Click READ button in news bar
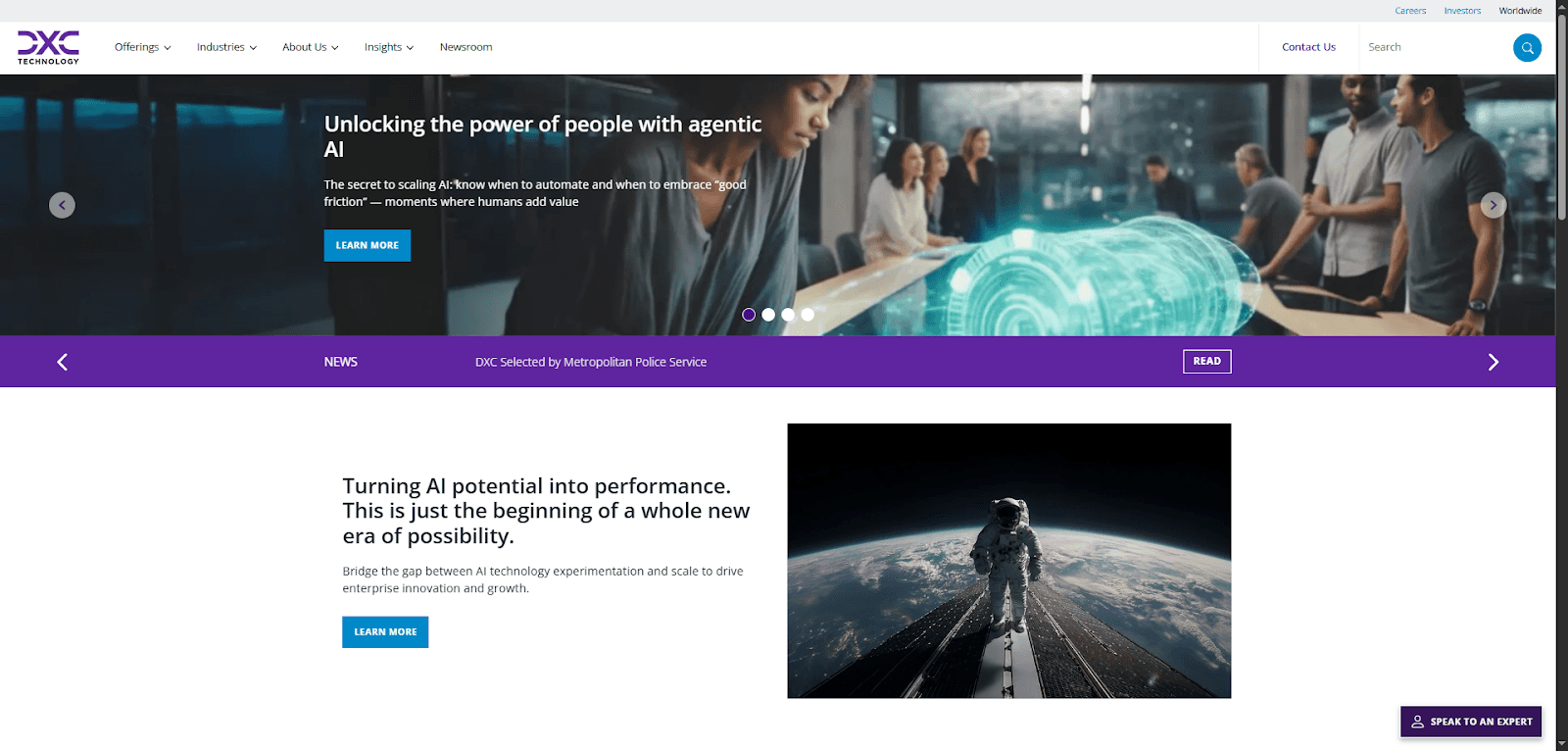 [1206, 361]
